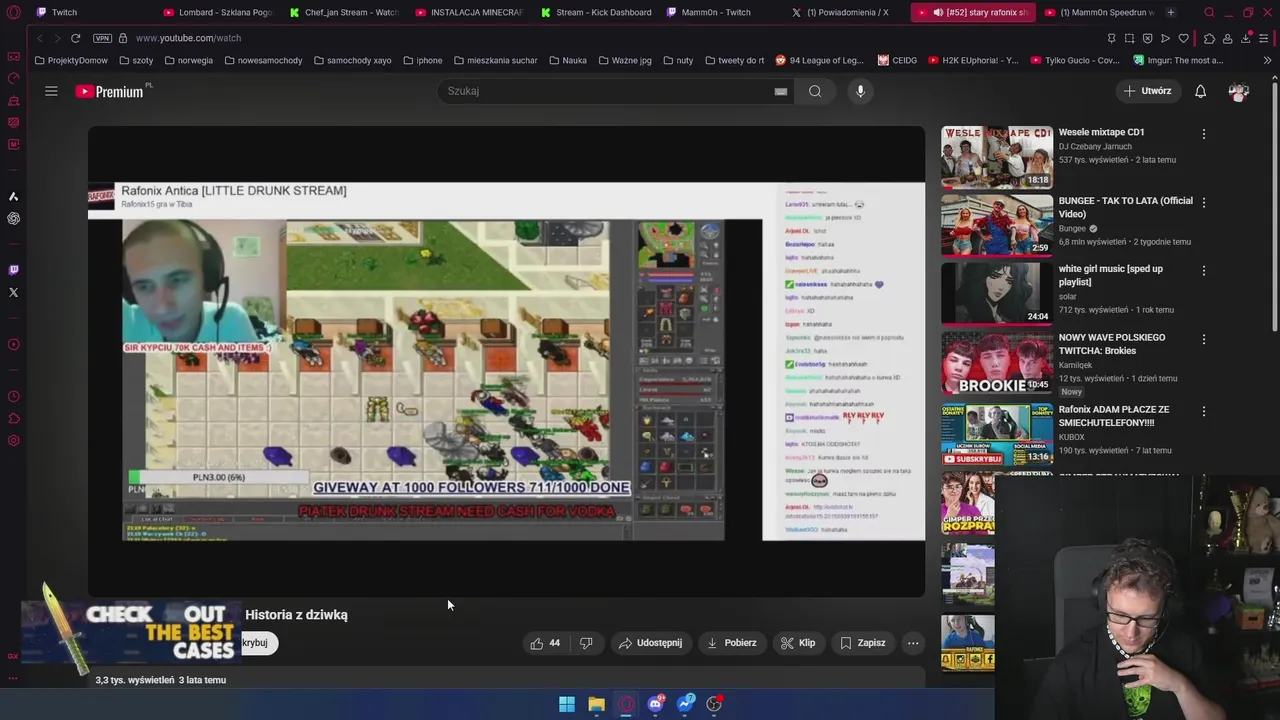This screenshot has width=1280, height=720.
Task: Open the norwegia bookmarks folder
Action: 188,60
